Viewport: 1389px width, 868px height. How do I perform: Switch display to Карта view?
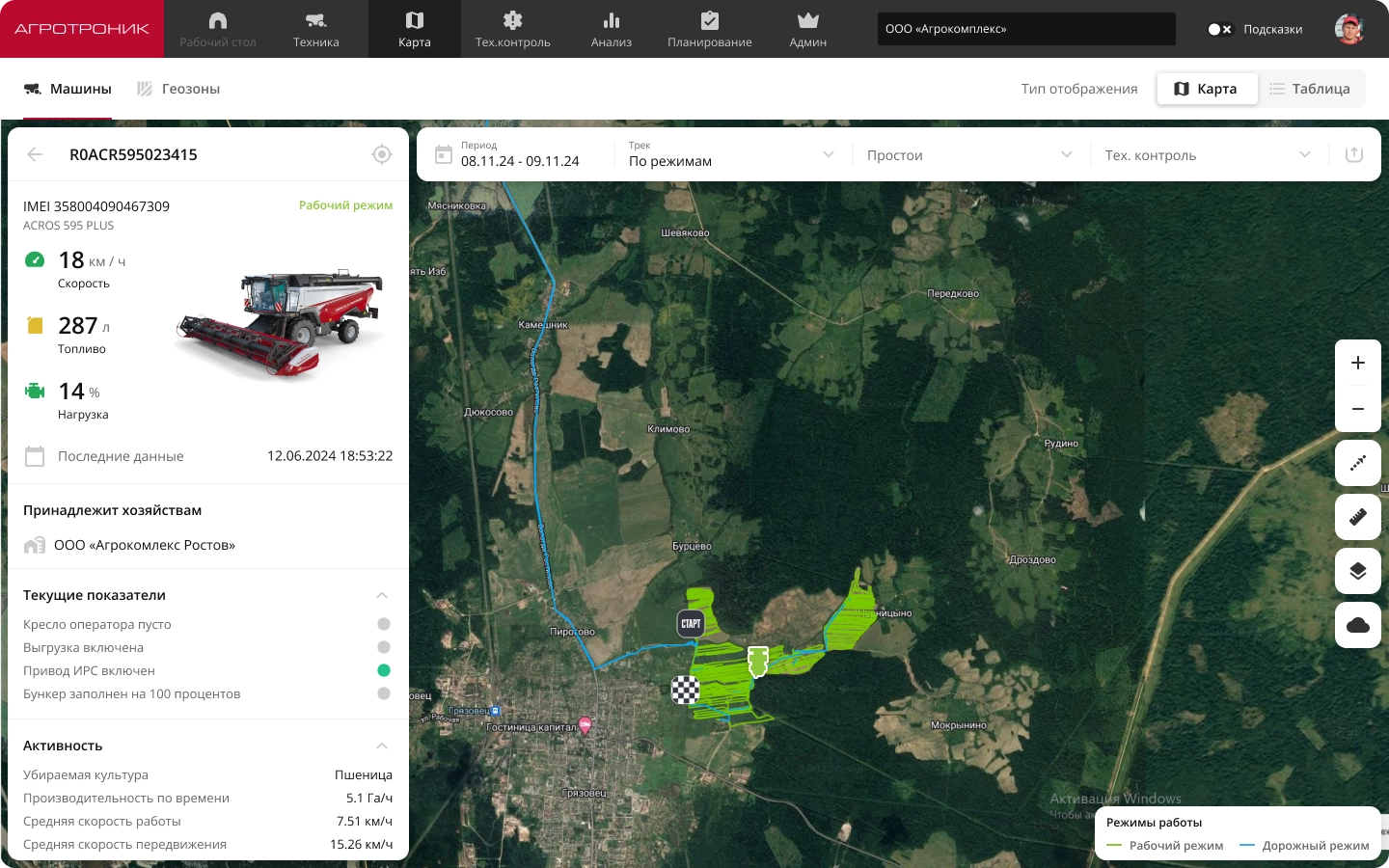(1206, 89)
